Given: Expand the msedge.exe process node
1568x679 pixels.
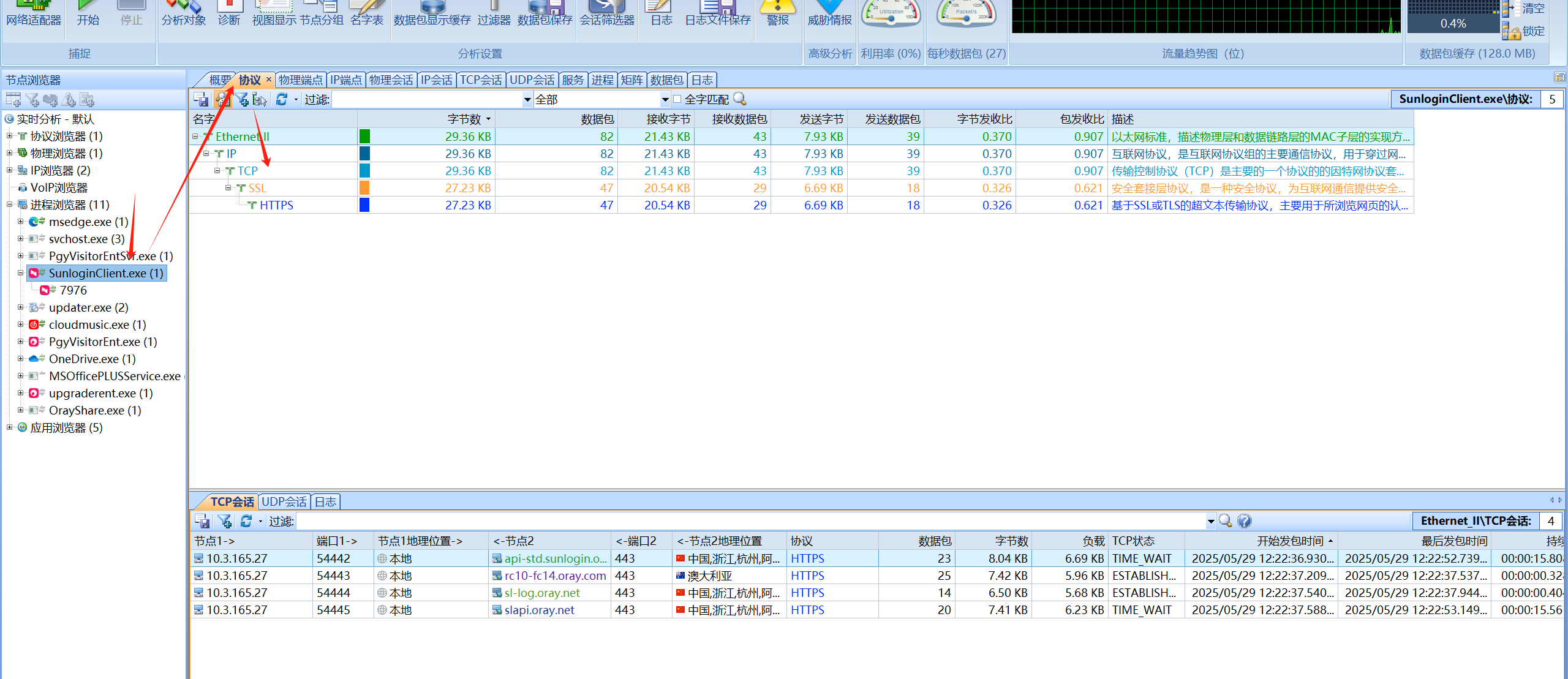Looking at the screenshot, I should point(20,222).
